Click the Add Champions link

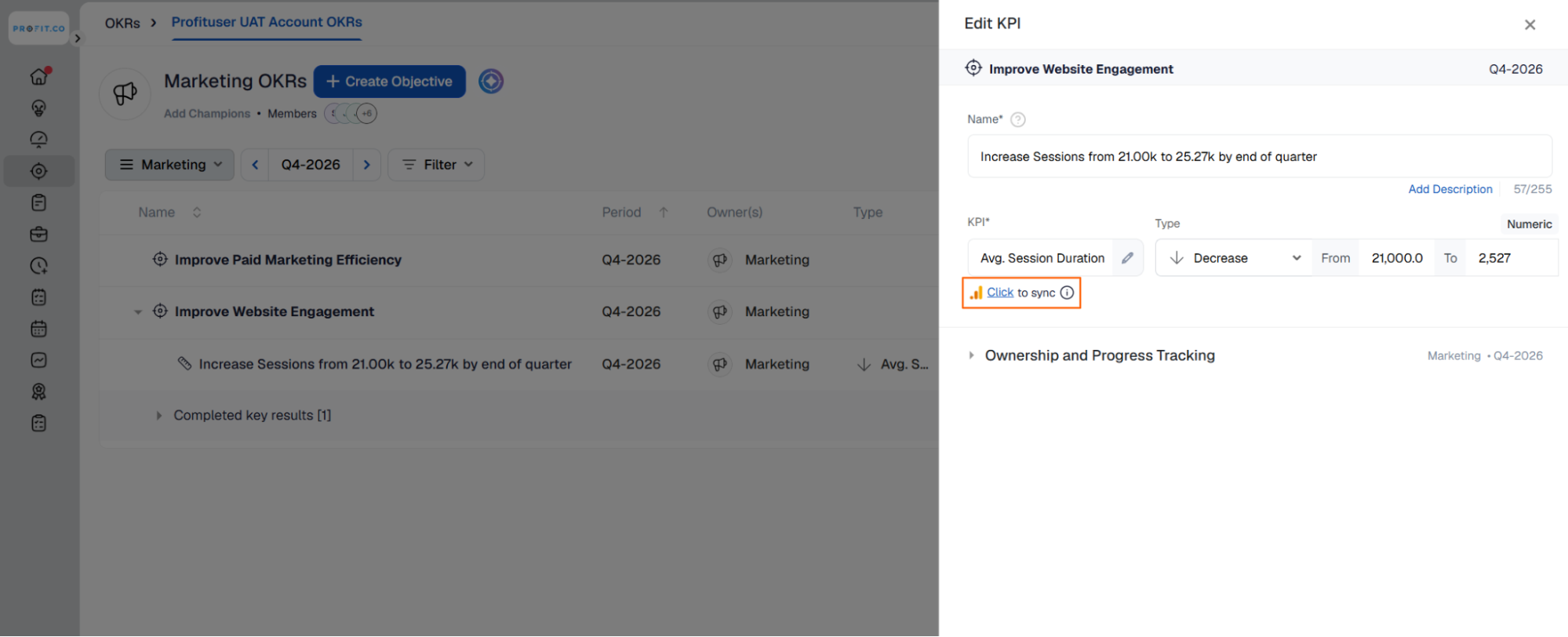click(207, 114)
